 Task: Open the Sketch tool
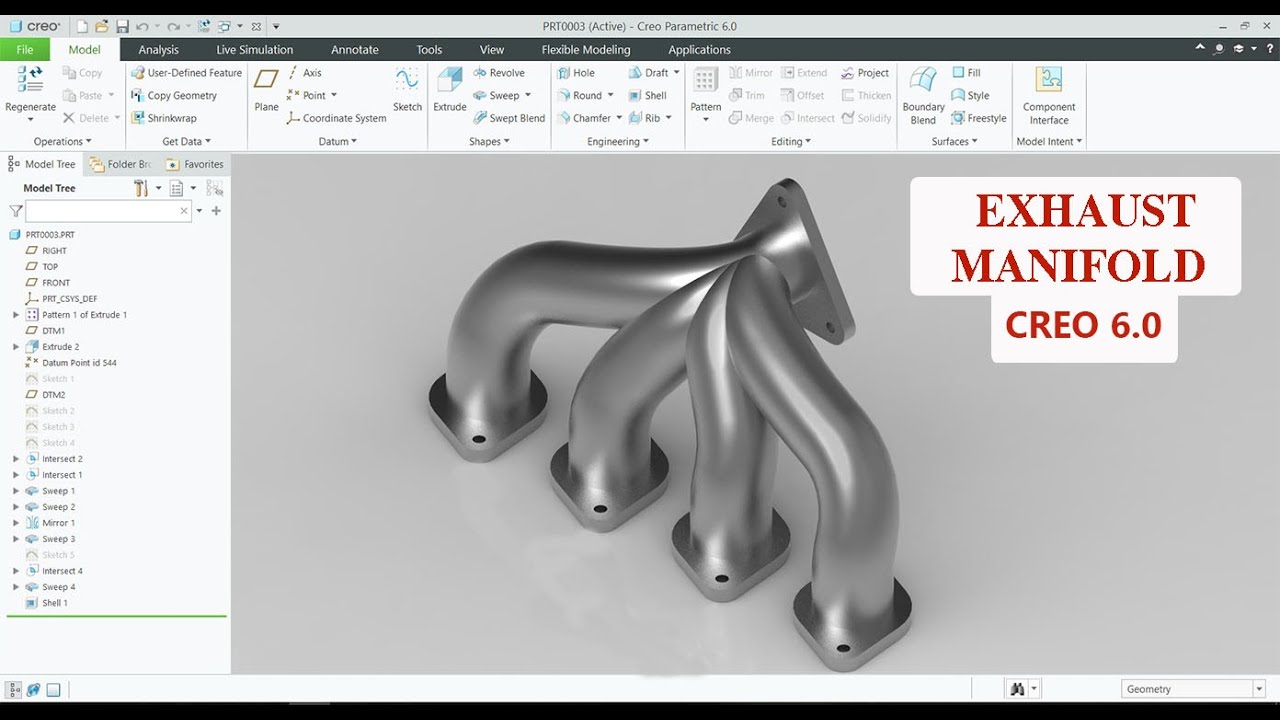click(407, 90)
